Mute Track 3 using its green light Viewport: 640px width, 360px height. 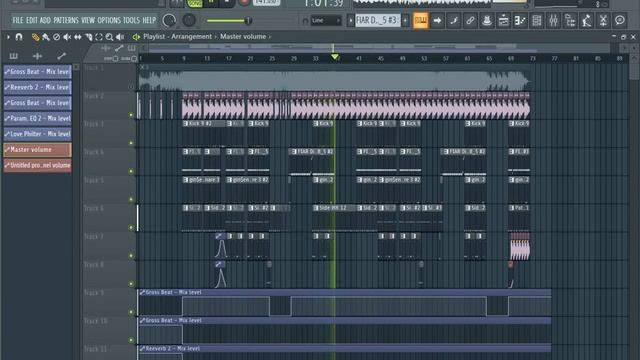tap(131, 143)
